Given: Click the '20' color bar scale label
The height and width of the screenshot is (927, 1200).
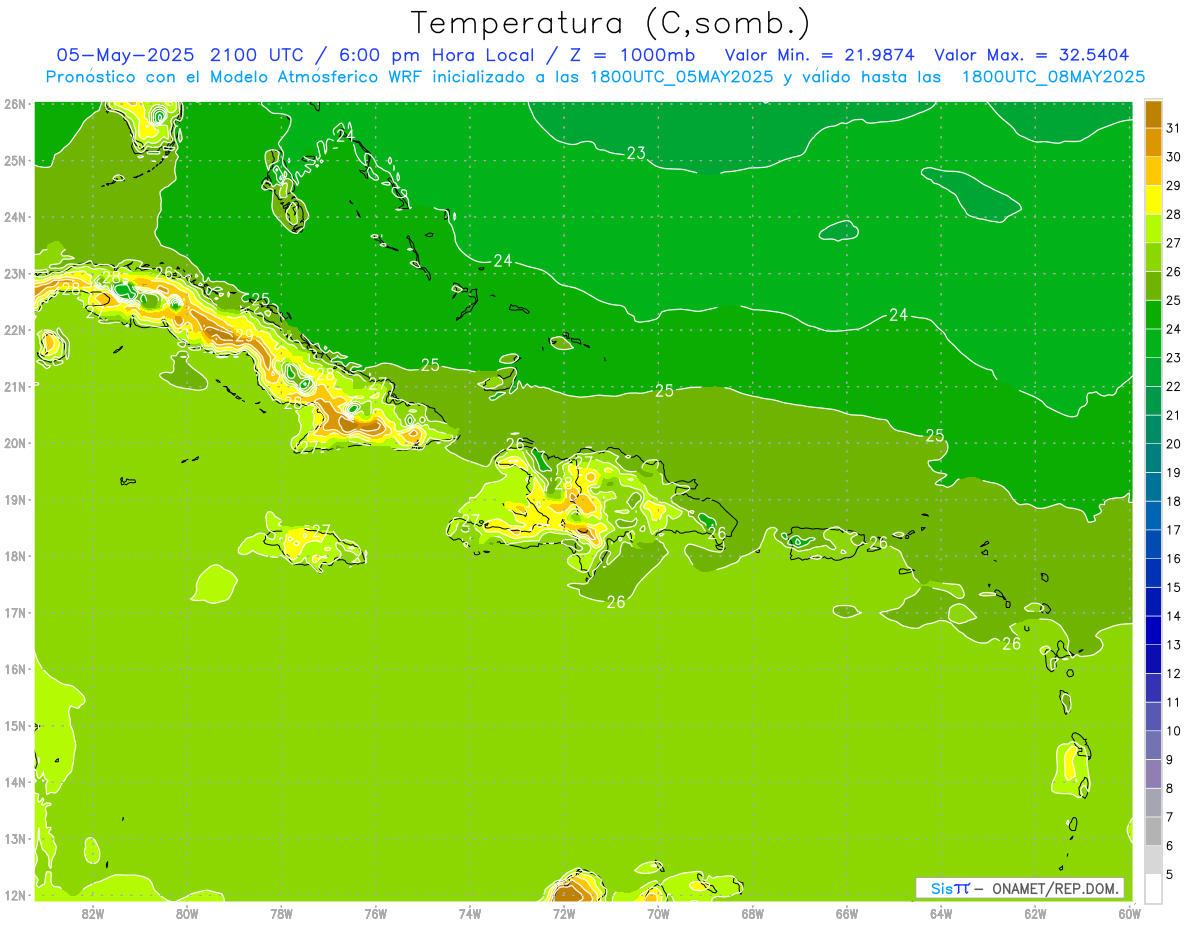Looking at the screenshot, I should click(1172, 444).
